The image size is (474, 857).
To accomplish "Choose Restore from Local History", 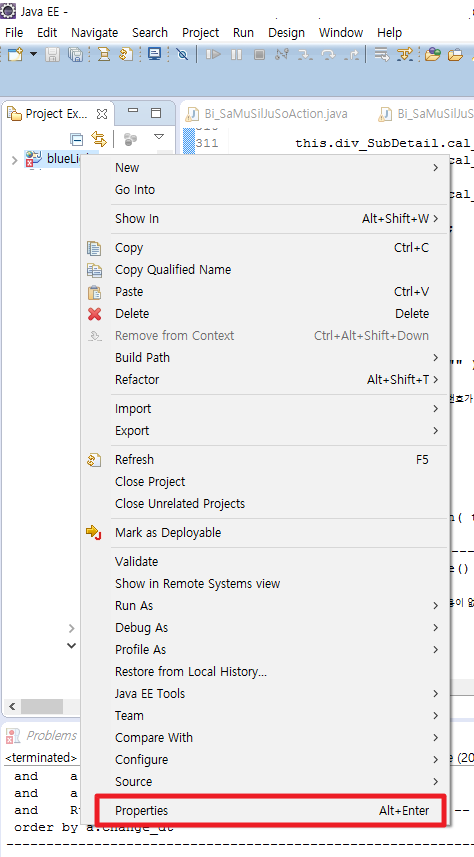I will coord(265,672).
